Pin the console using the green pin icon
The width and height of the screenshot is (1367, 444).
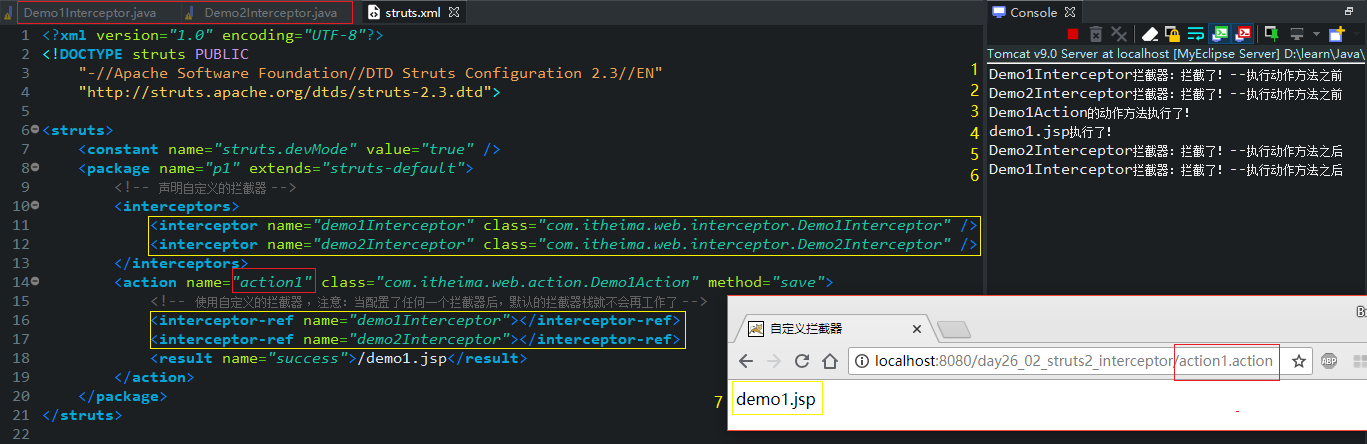[1272, 34]
